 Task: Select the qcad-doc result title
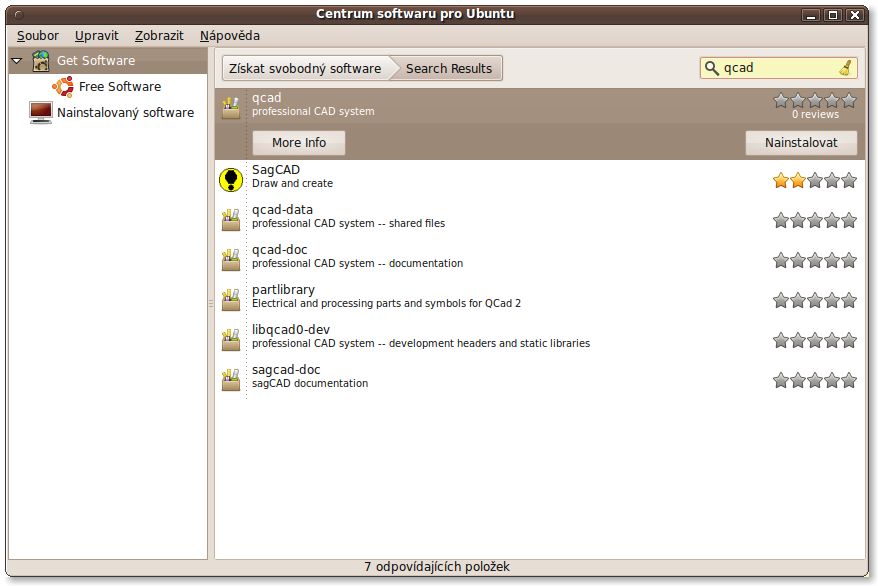coord(279,250)
